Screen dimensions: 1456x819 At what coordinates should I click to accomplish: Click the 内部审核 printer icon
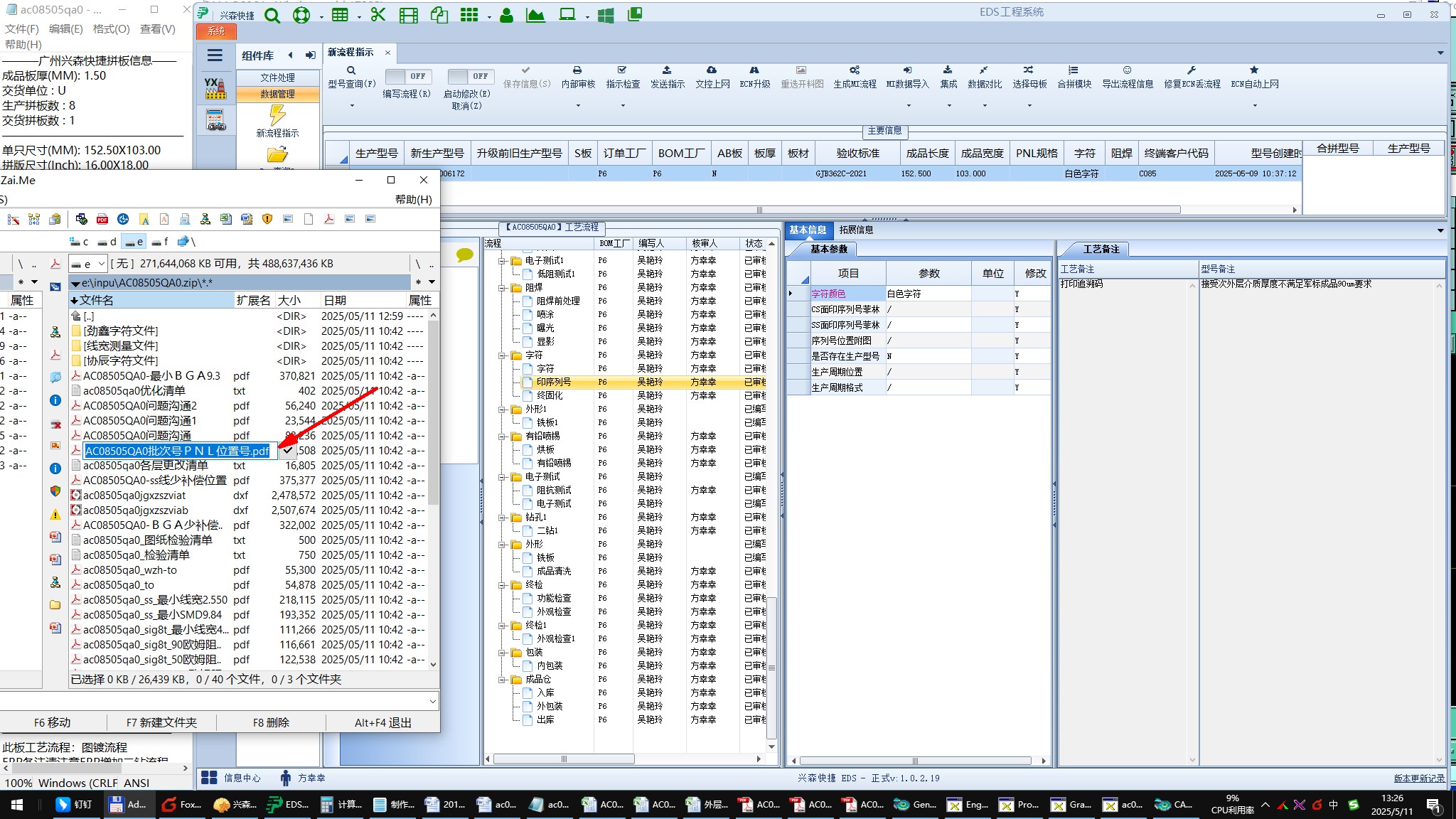(577, 70)
